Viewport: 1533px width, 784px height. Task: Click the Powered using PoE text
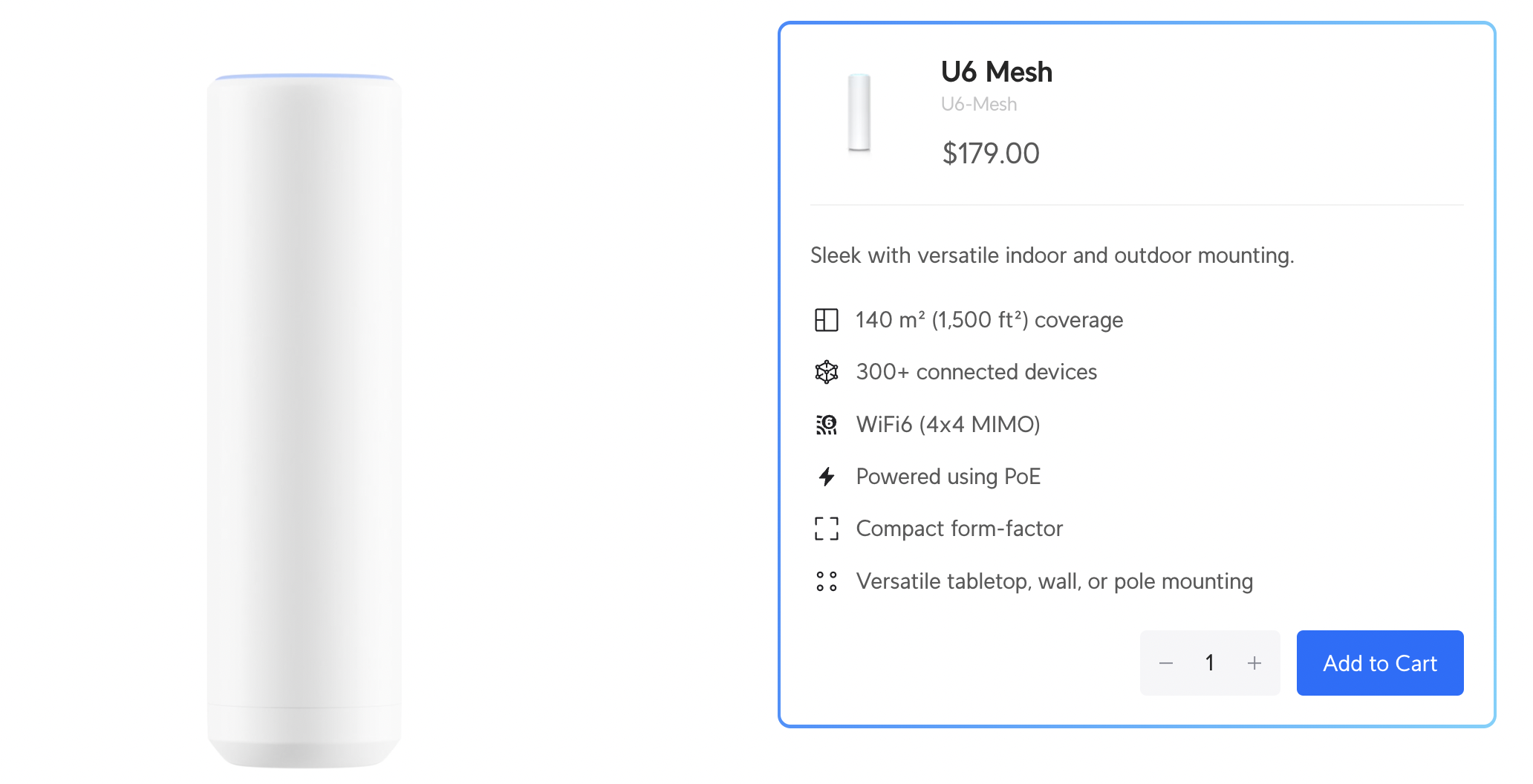tap(948, 477)
